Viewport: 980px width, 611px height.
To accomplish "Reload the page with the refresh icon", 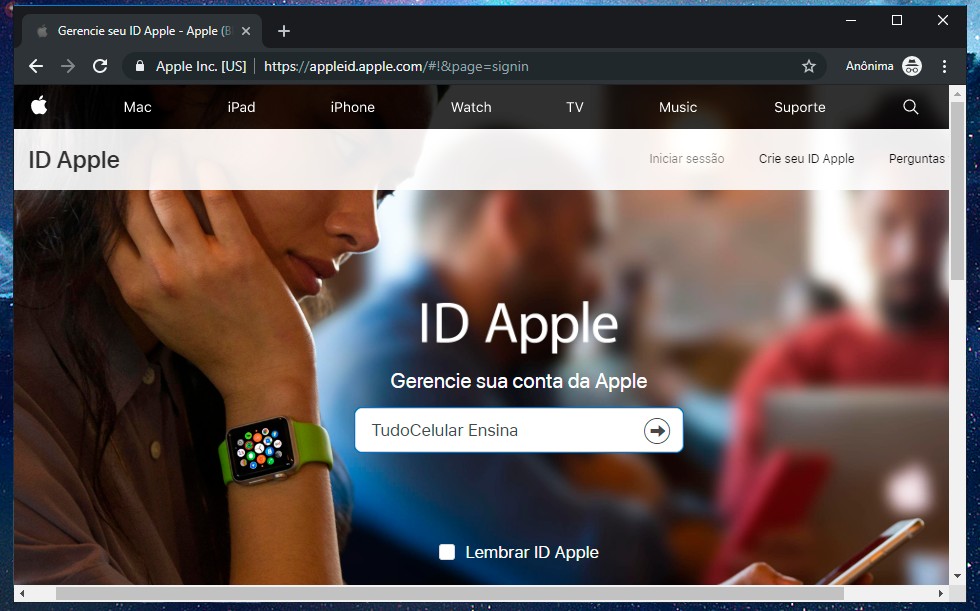I will coord(100,66).
